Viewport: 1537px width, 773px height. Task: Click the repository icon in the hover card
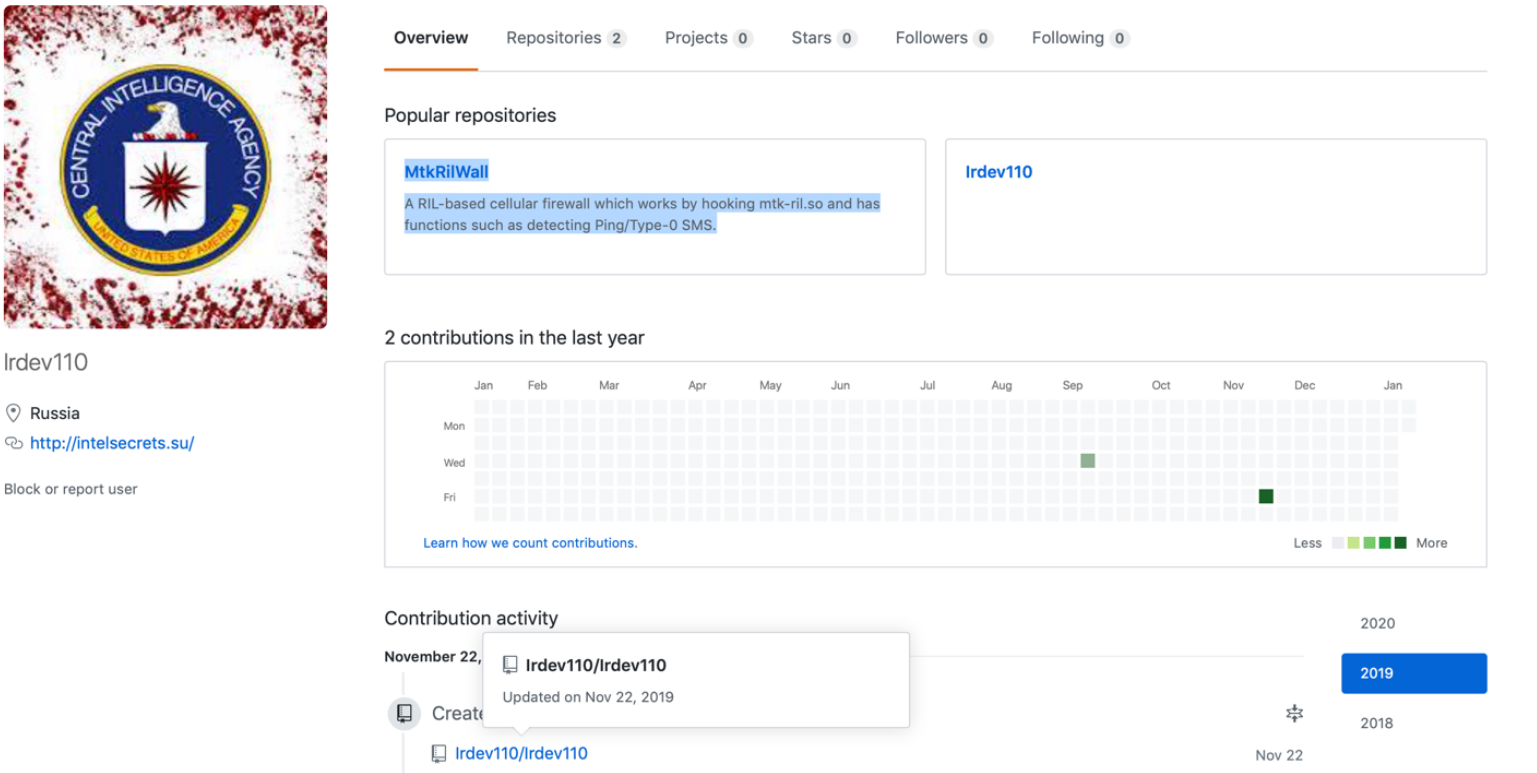pyautogui.click(x=510, y=665)
